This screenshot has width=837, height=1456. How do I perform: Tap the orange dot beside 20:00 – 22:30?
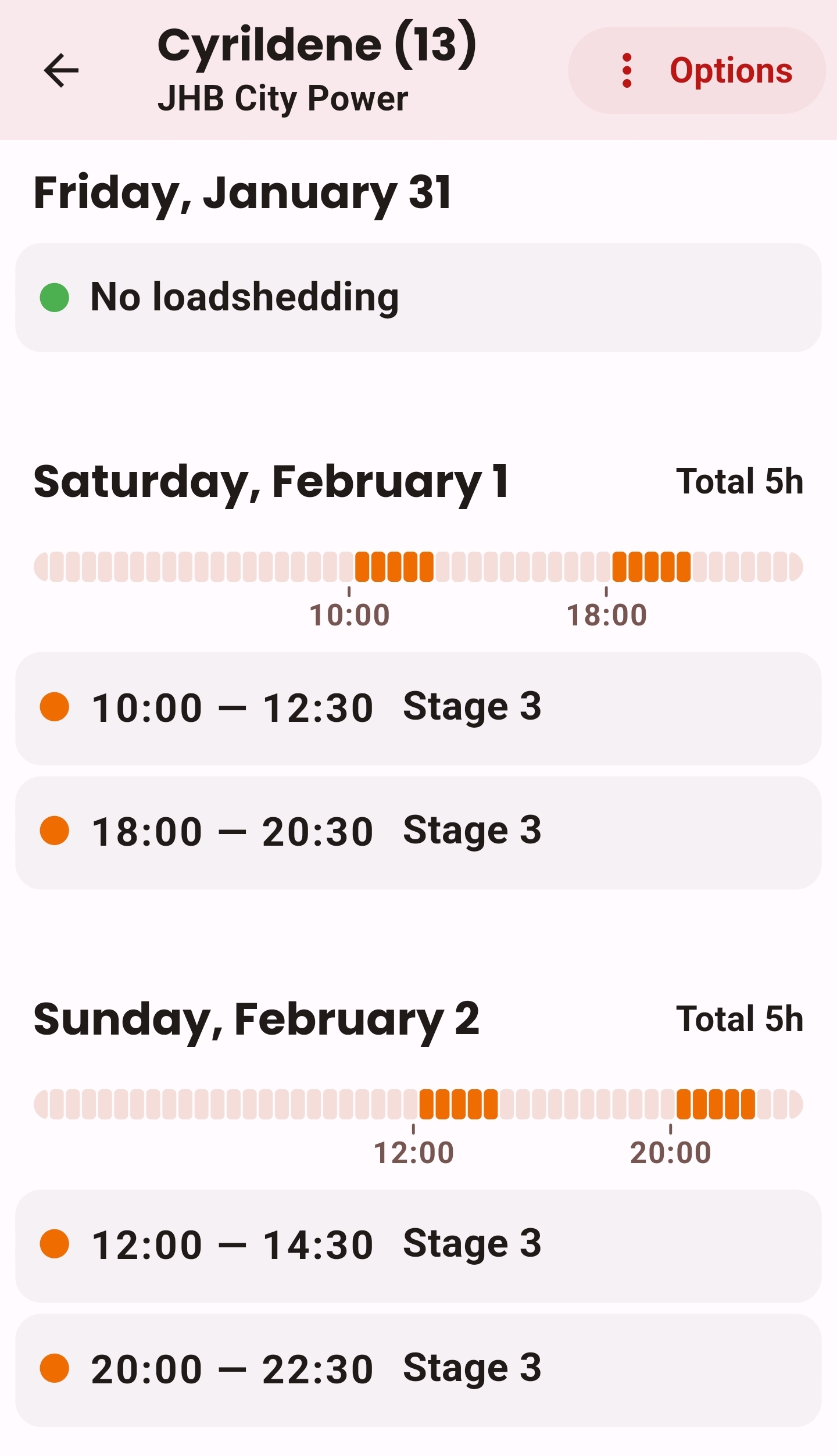(x=55, y=1368)
